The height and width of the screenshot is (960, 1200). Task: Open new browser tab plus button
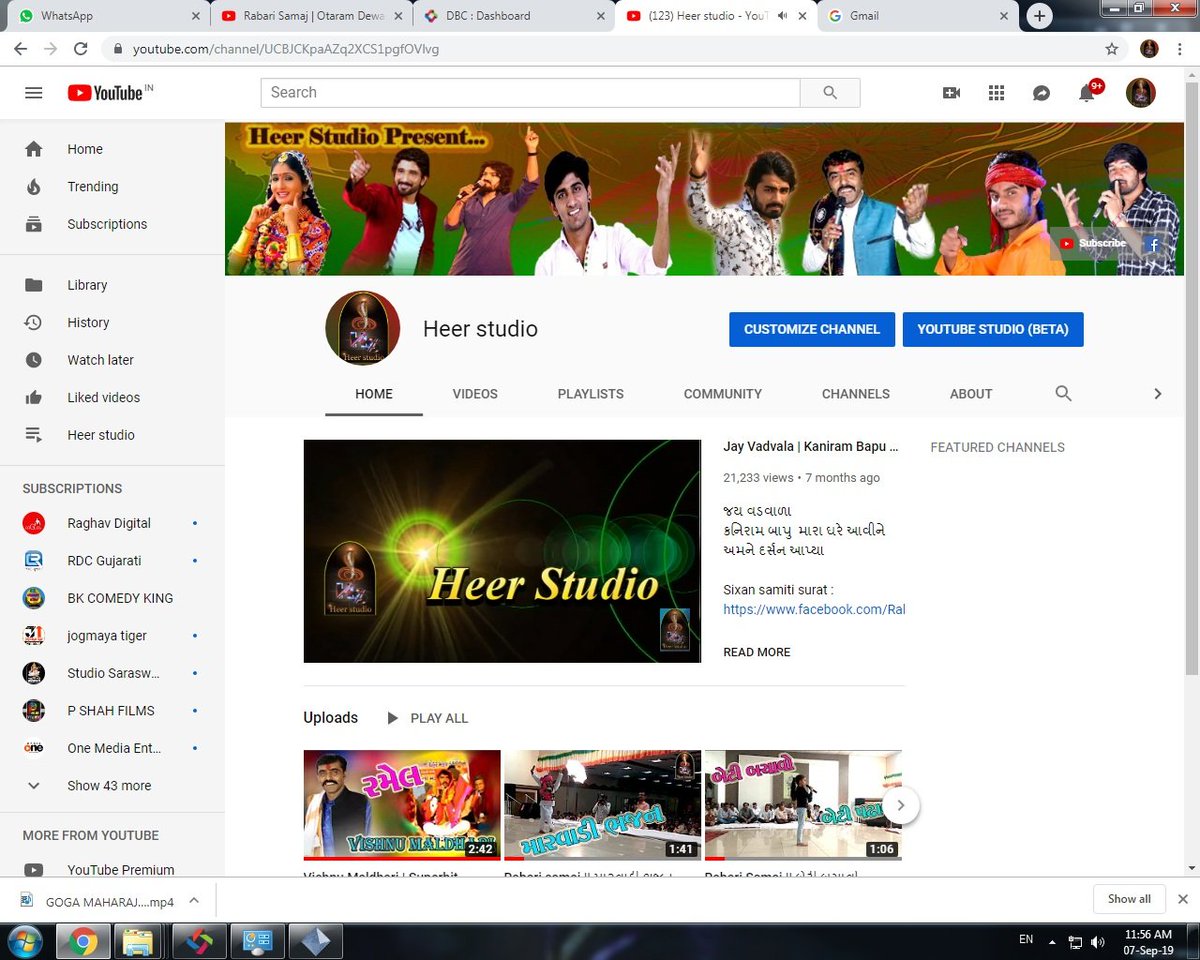(x=1040, y=16)
